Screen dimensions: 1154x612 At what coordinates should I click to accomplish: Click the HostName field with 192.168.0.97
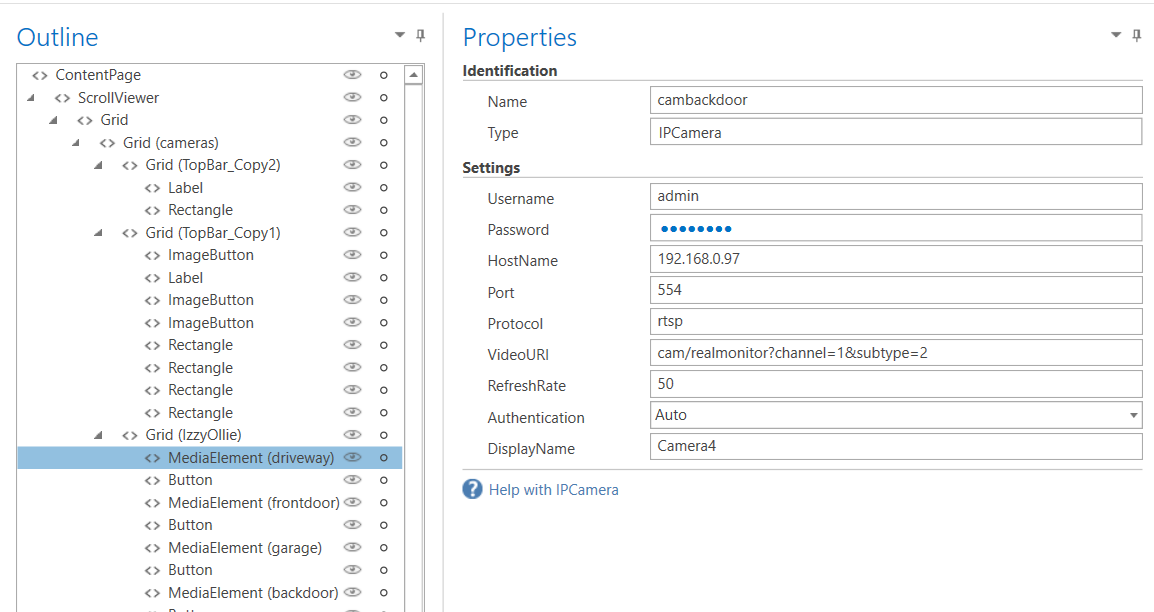(896, 259)
